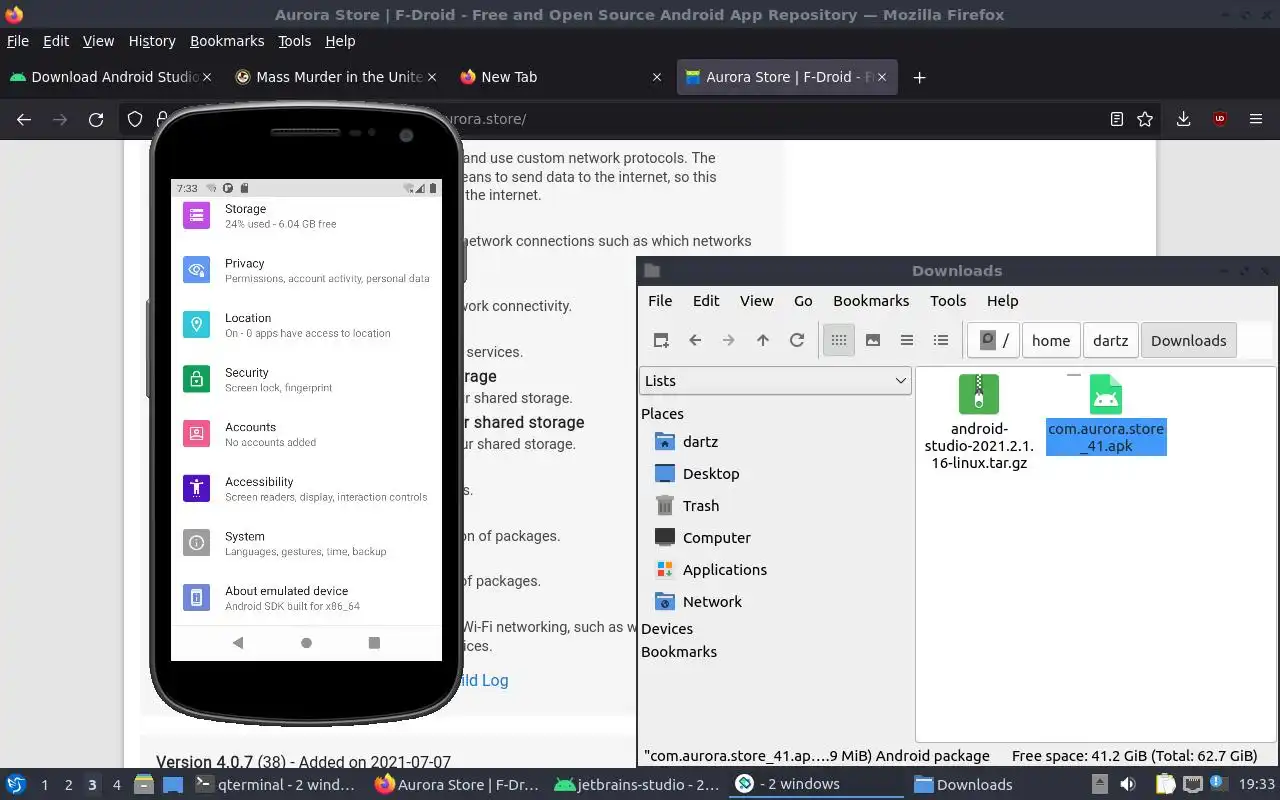Viewport: 1280px width, 800px height.
Task: Open Firefox History menu
Action: (x=152, y=41)
